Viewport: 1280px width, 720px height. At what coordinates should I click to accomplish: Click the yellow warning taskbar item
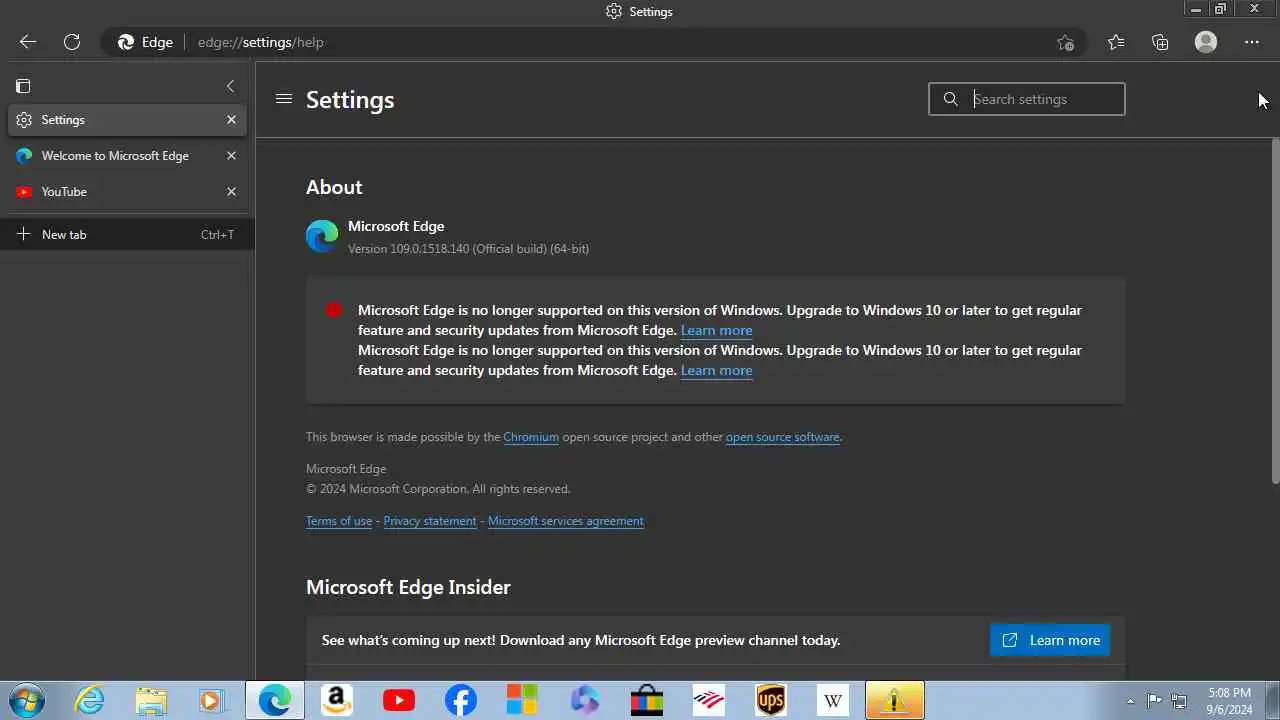click(x=895, y=700)
